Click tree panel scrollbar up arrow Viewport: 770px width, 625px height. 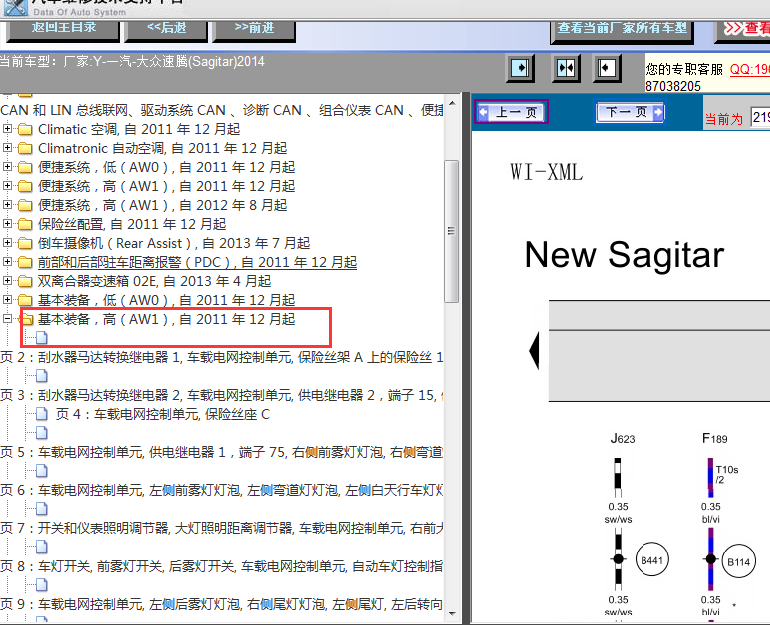[452, 104]
